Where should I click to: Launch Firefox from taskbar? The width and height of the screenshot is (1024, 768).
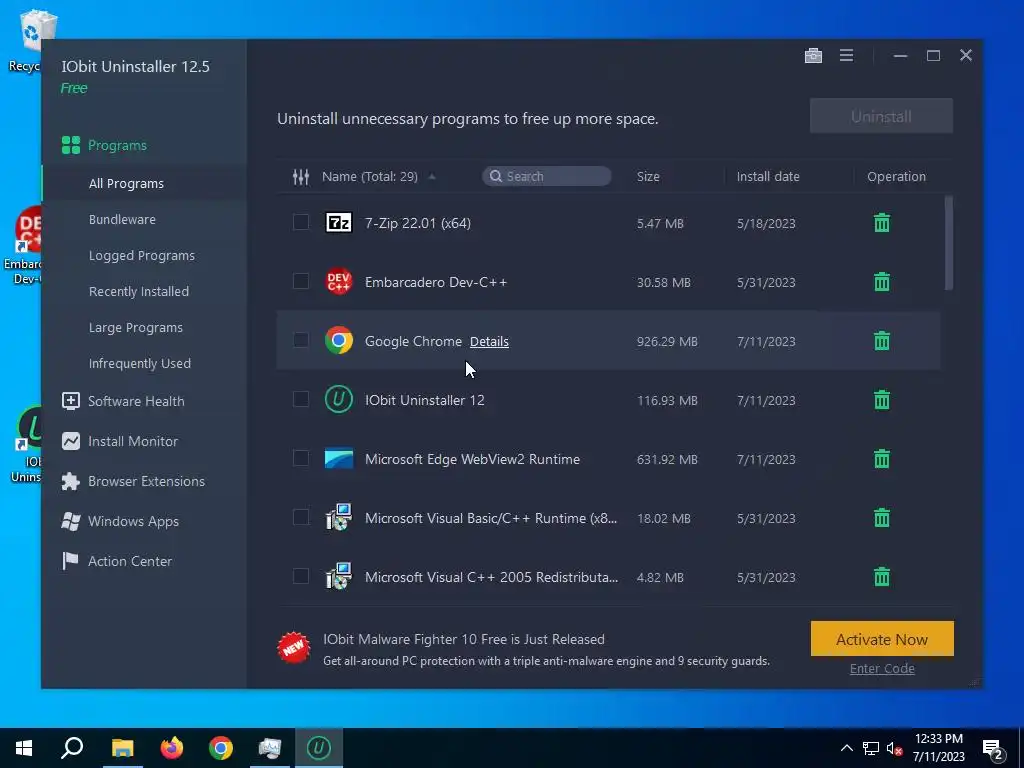pyautogui.click(x=172, y=748)
